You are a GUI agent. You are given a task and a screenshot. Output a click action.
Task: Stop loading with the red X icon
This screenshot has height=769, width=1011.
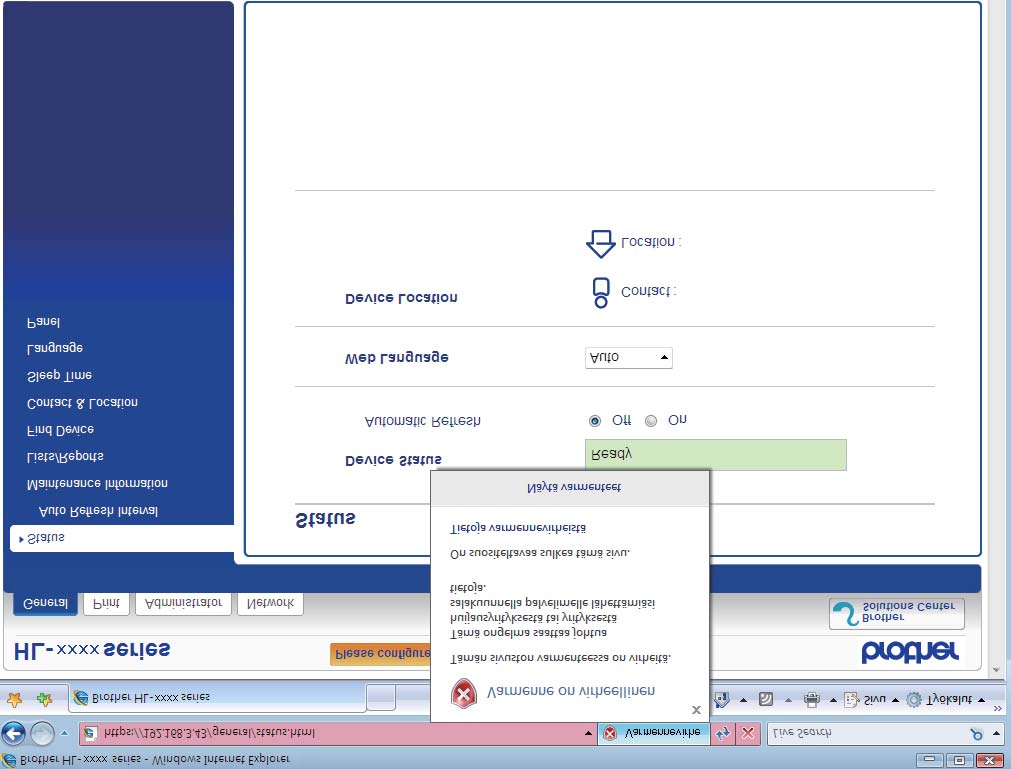point(747,734)
